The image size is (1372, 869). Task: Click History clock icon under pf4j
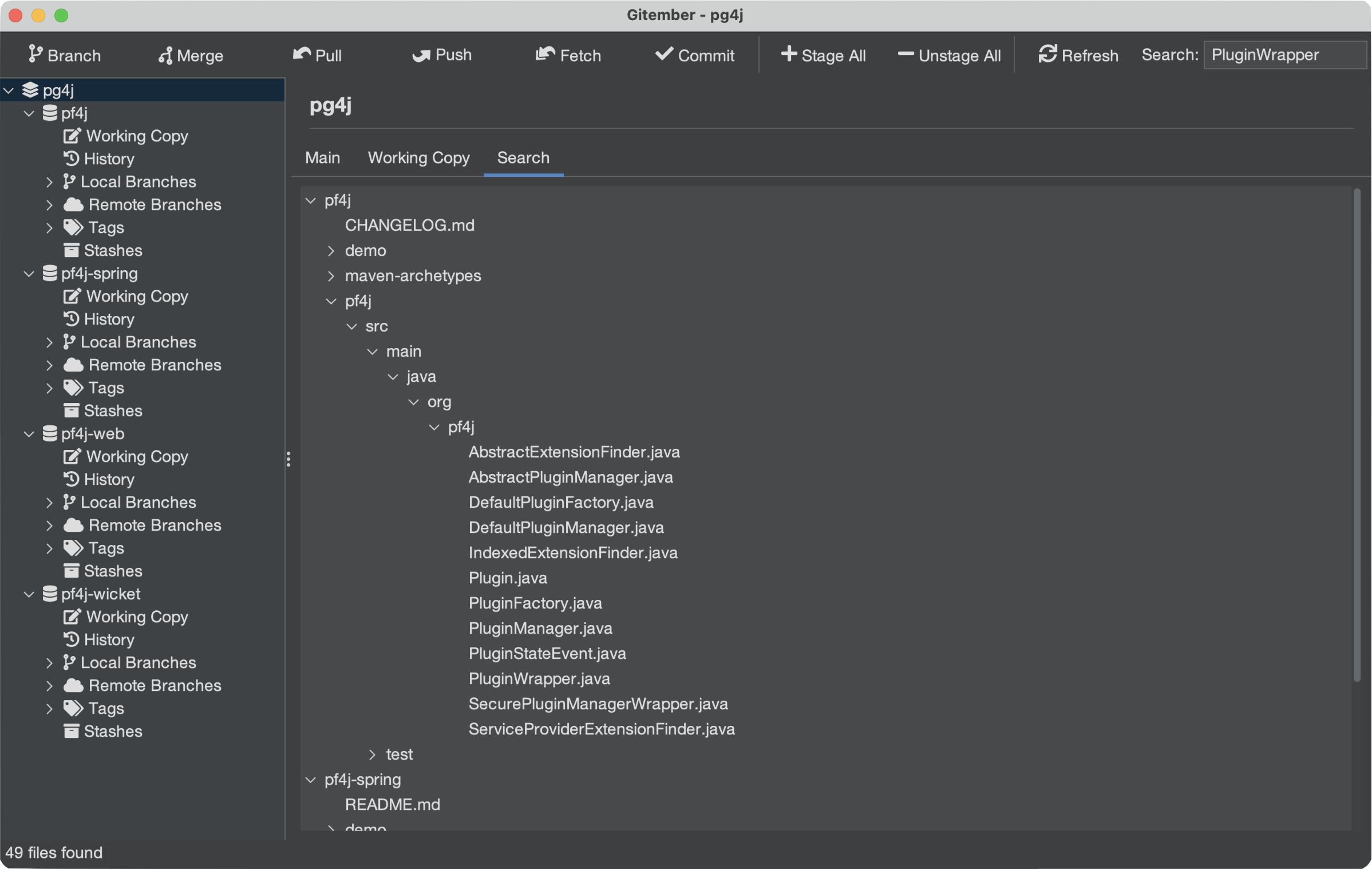coord(71,158)
